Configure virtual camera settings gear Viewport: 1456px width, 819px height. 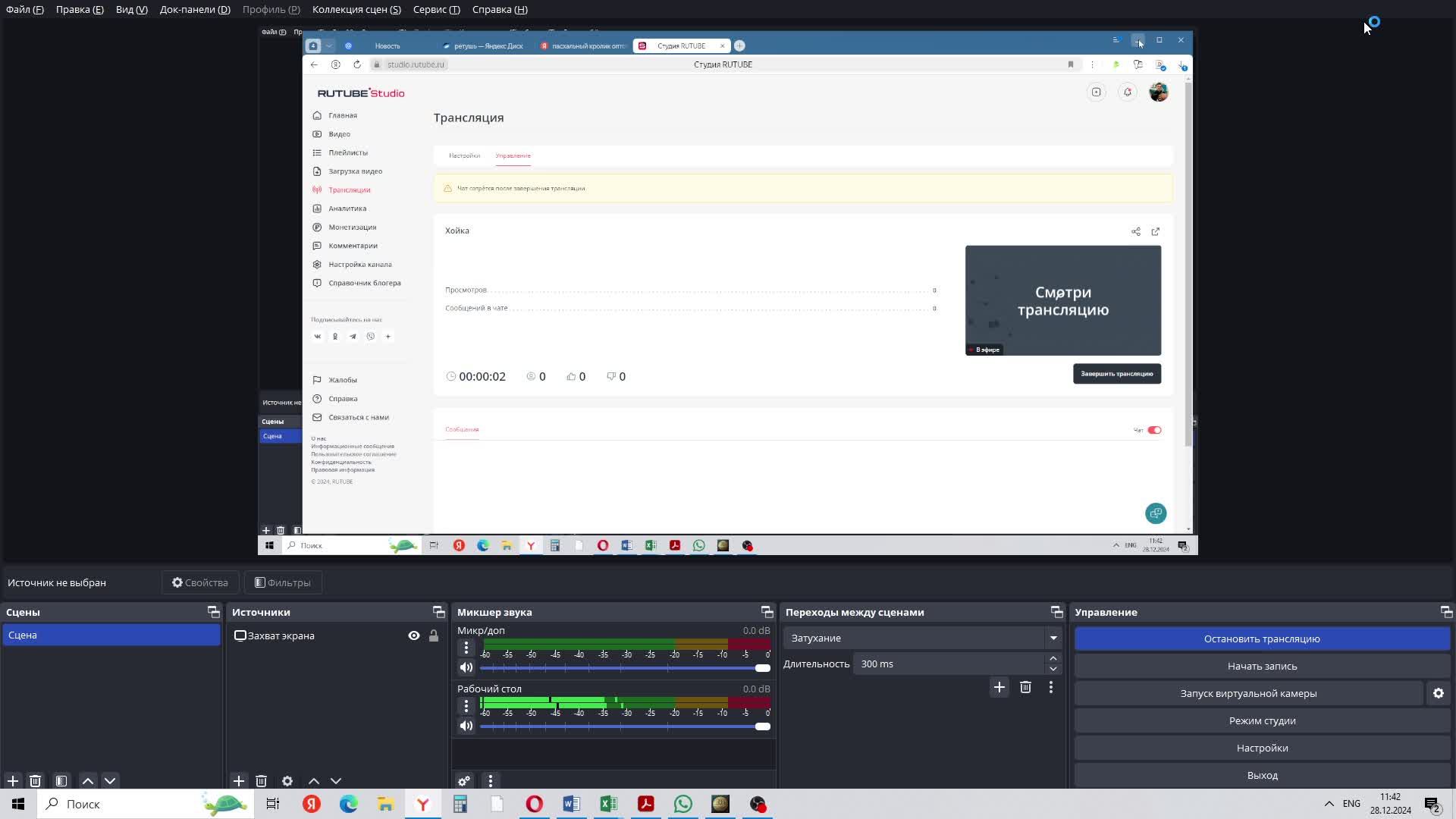(x=1439, y=694)
